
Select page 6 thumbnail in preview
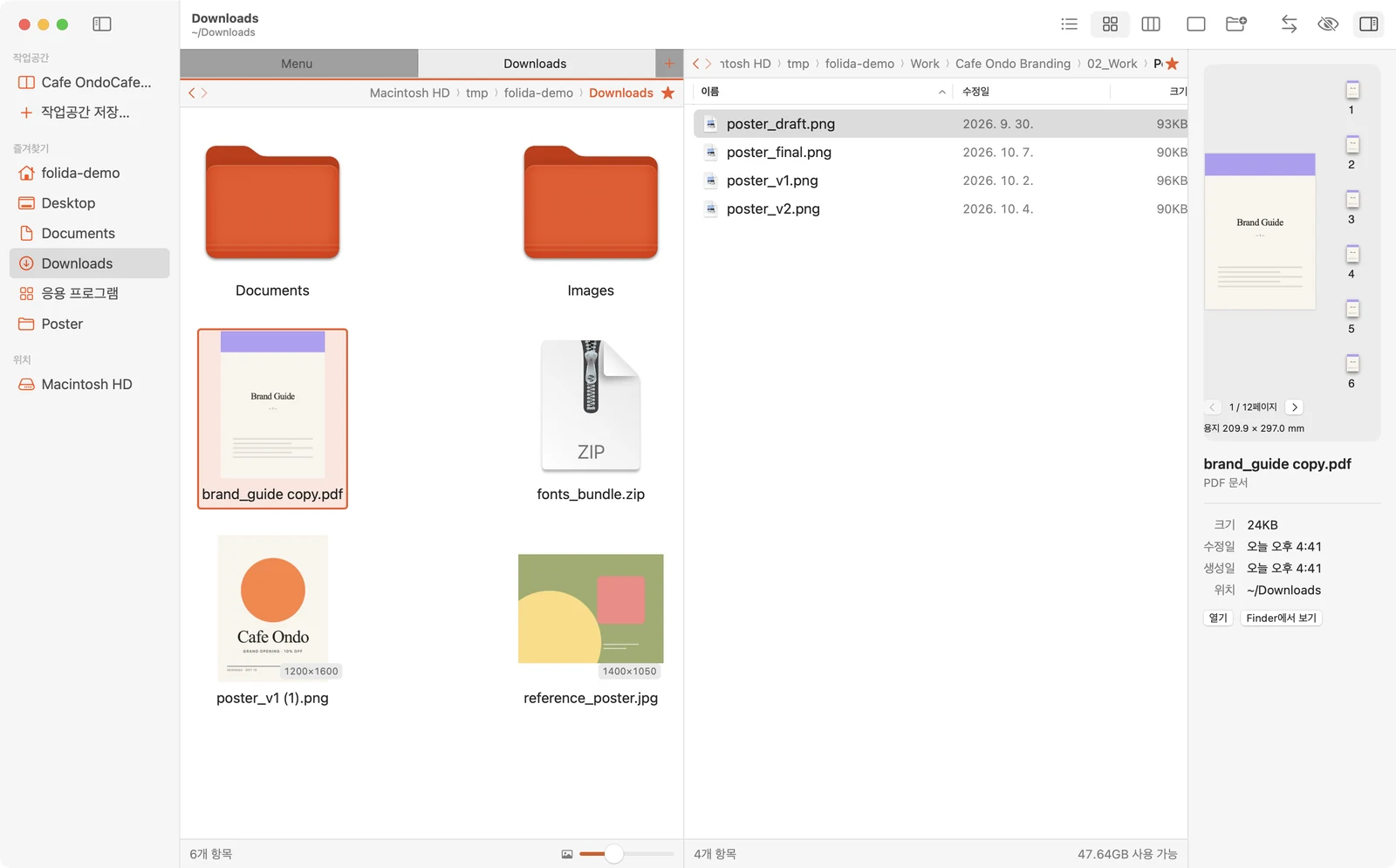(x=1352, y=363)
